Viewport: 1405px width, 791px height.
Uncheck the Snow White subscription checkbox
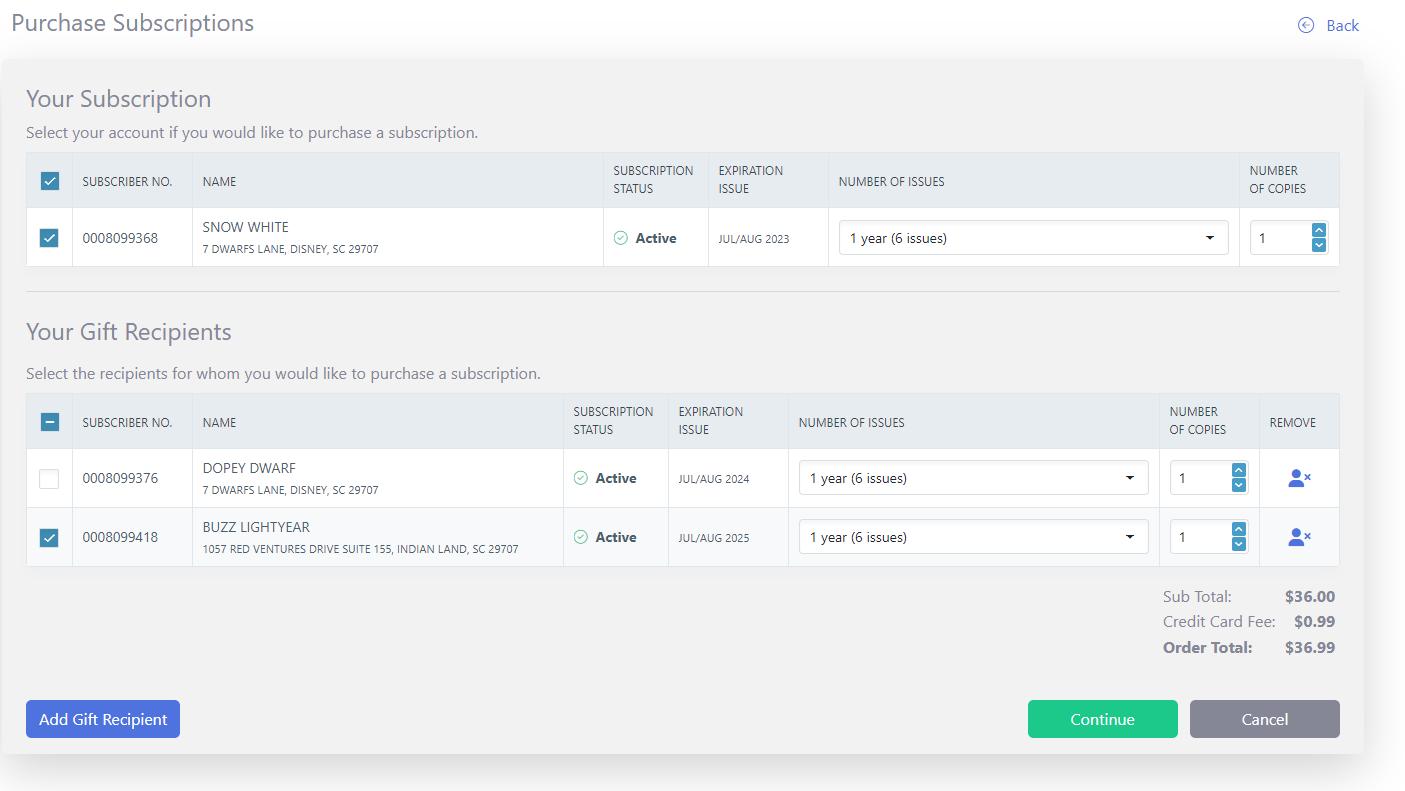[49, 238]
